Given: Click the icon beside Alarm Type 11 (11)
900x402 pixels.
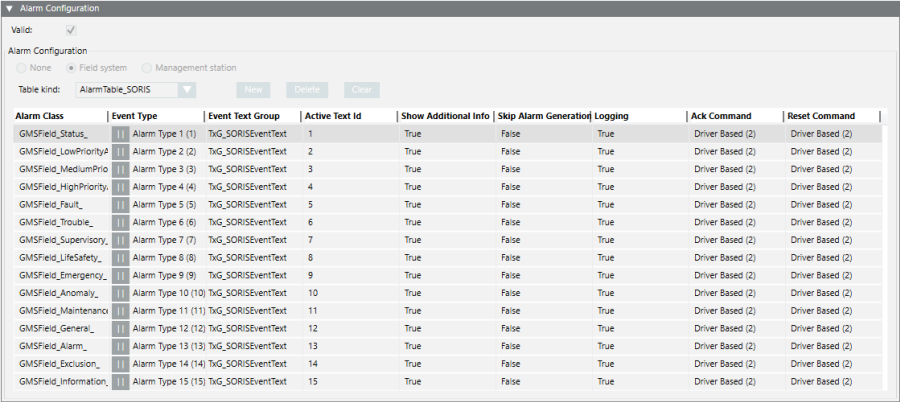Looking at the screenshot, I should tap(120, 311).
